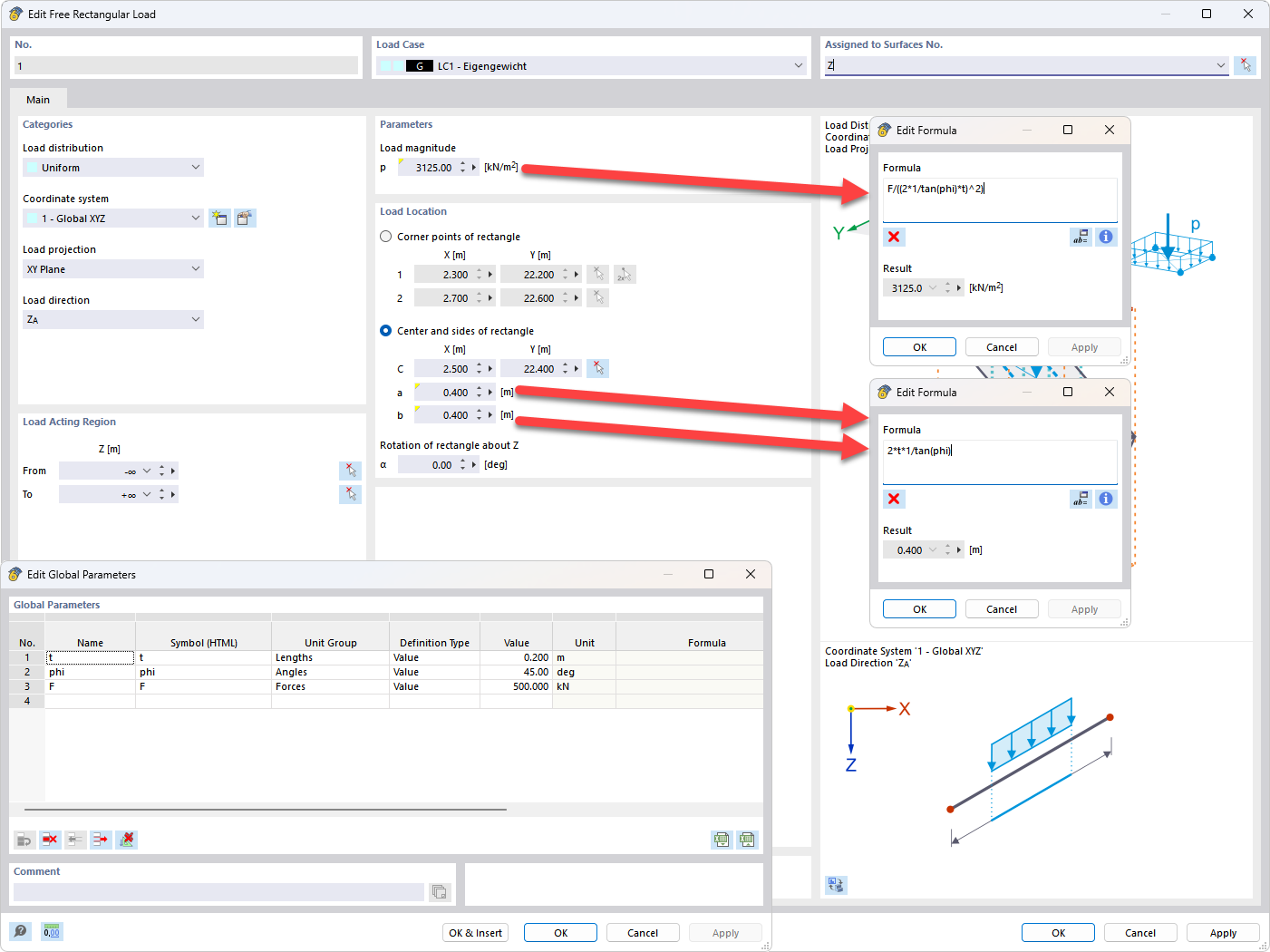This screenshot has width=1270, height=952.
Task: Select Center and sides of rectangle option
Action: pyautogui.click(x=385, y=331)
